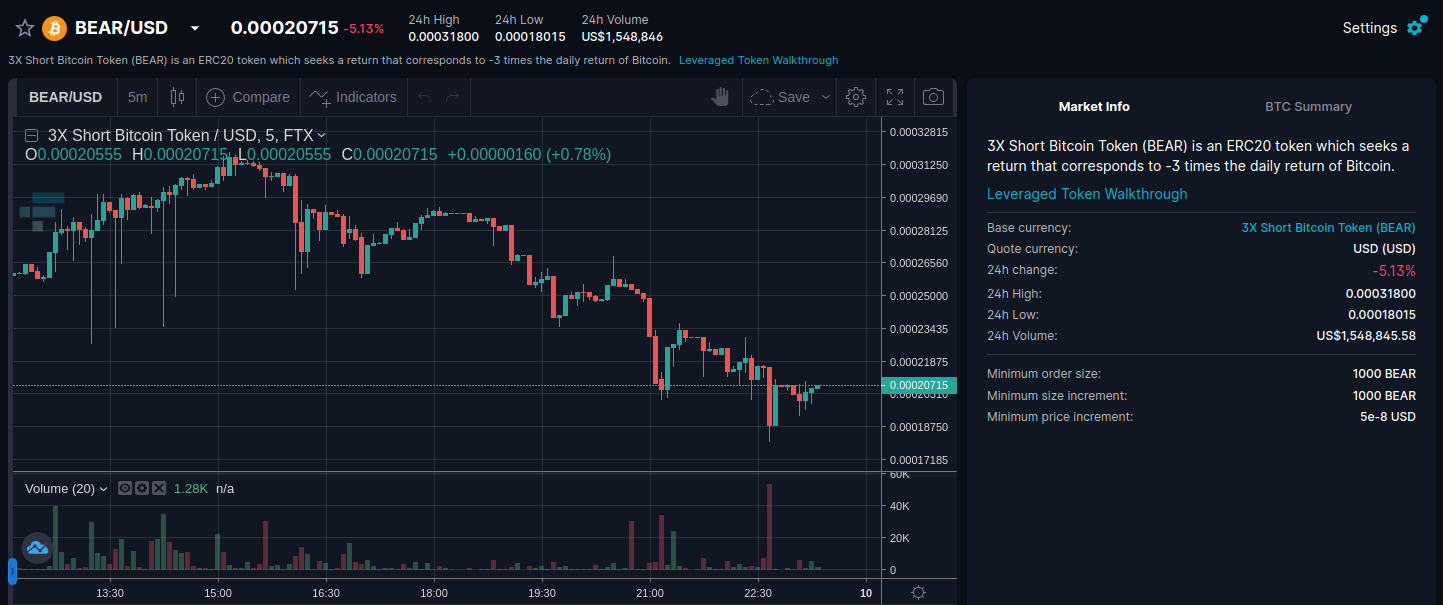Expand the blue left side panel handle

[x=12, y=571]
